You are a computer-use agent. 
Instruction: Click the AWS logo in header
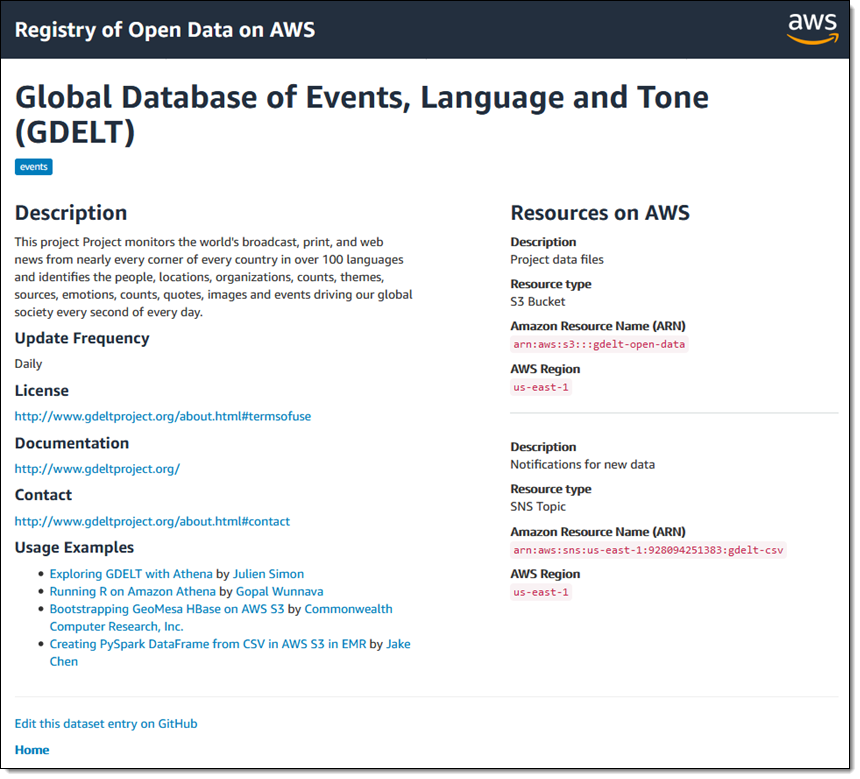tap(811, 28)
